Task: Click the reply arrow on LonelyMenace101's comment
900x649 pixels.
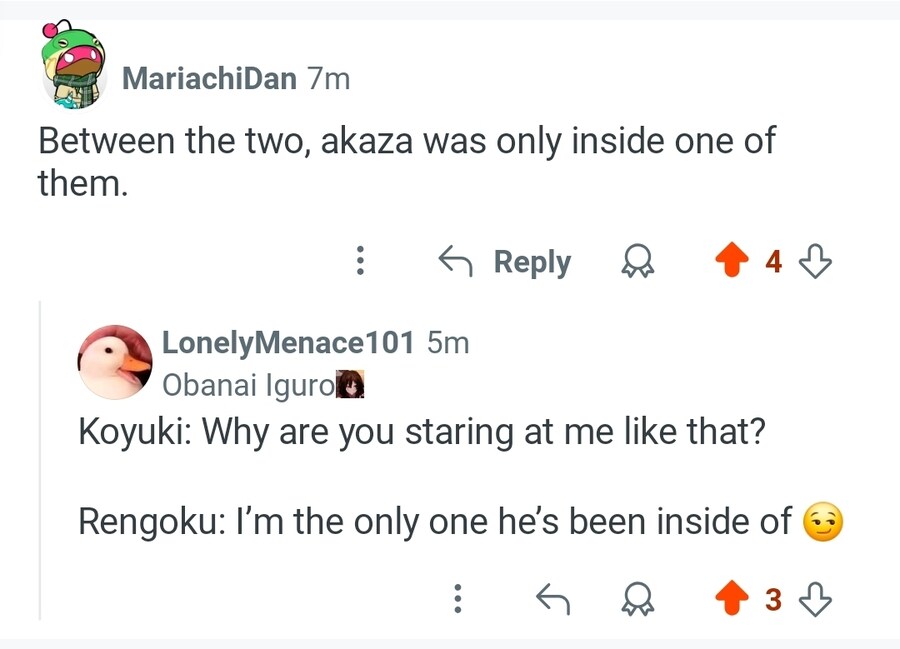Action: pyautogui.click(x=553, y=599)
